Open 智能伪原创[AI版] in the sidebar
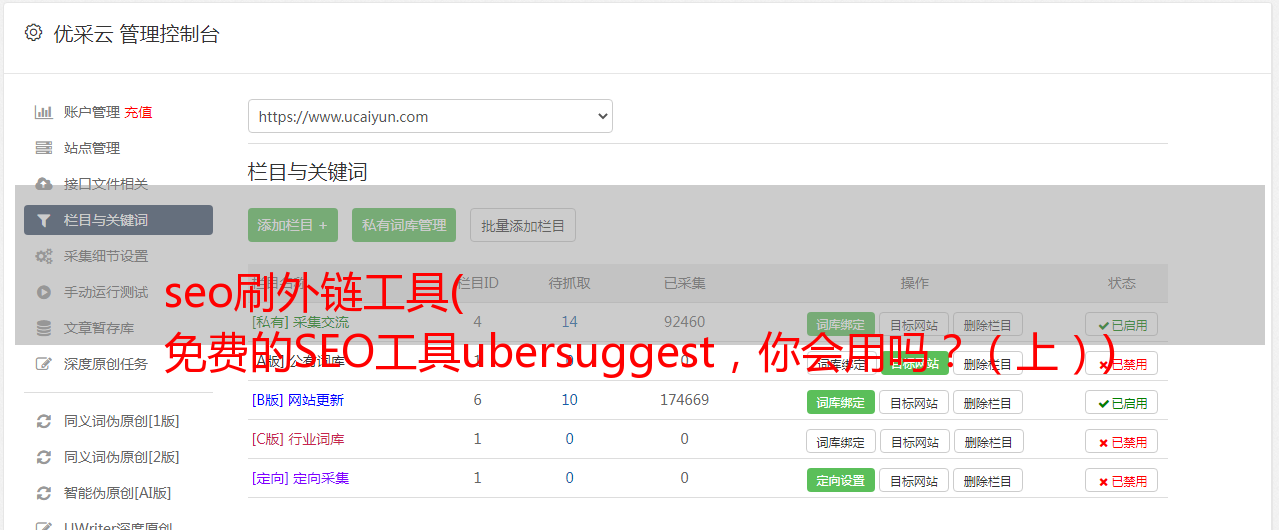Image resolution: width=1279 pixels, height=530 pixels. click(118, 493)
